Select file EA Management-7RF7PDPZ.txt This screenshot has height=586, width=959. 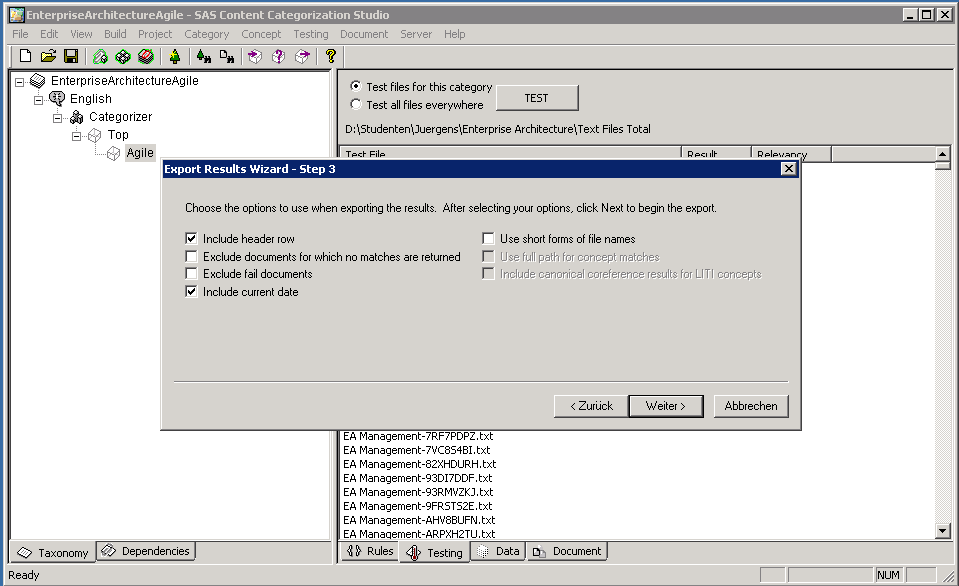(418, 436)
